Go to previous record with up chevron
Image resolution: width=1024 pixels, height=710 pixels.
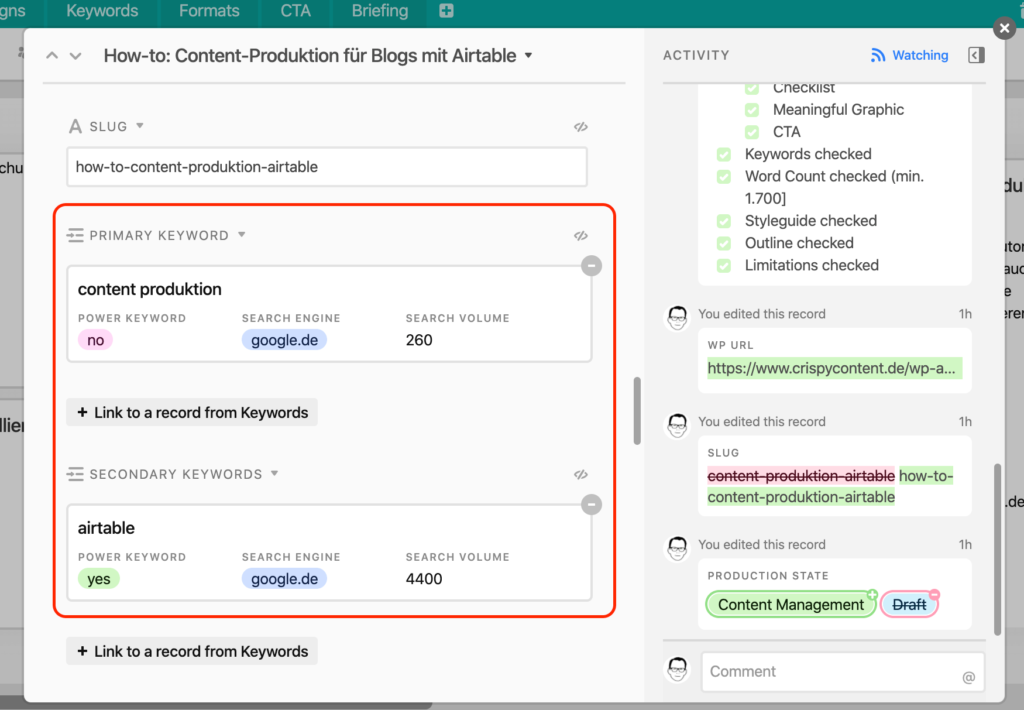coord(52,56)
